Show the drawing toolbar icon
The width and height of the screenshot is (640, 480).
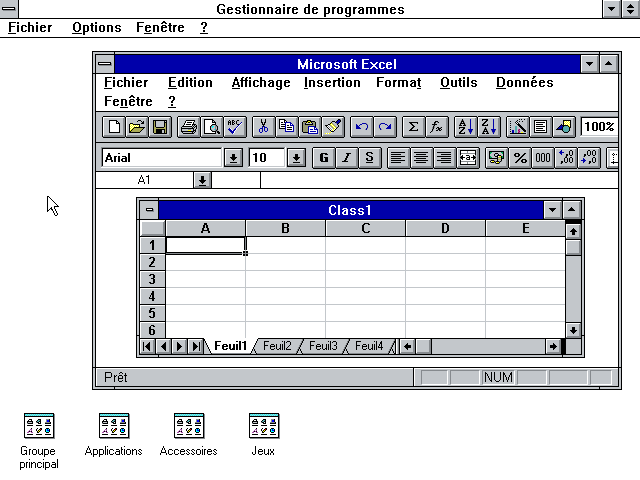[x=564, y=127]
